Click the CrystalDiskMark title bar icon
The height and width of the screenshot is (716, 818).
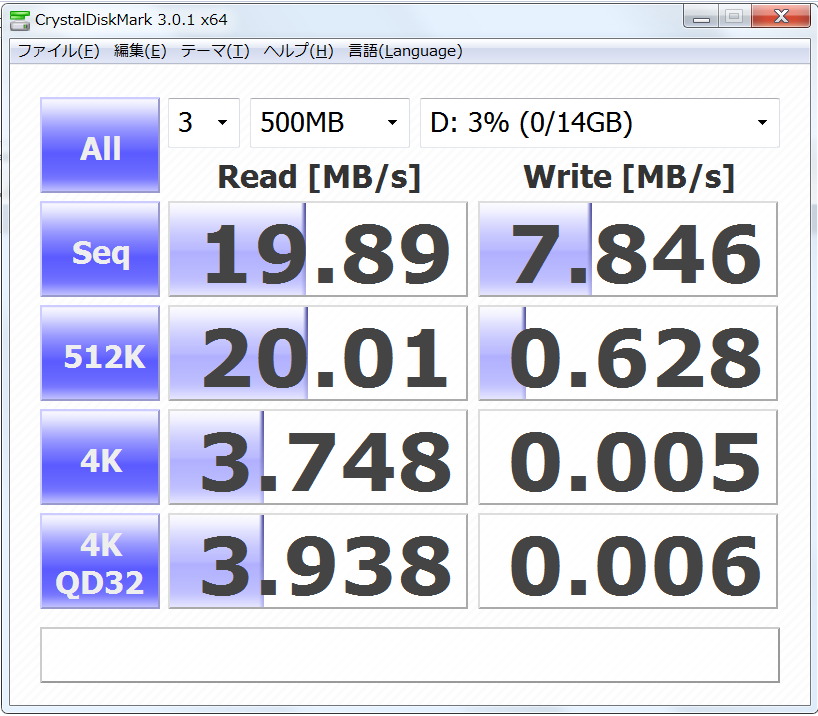click(20, 19)
